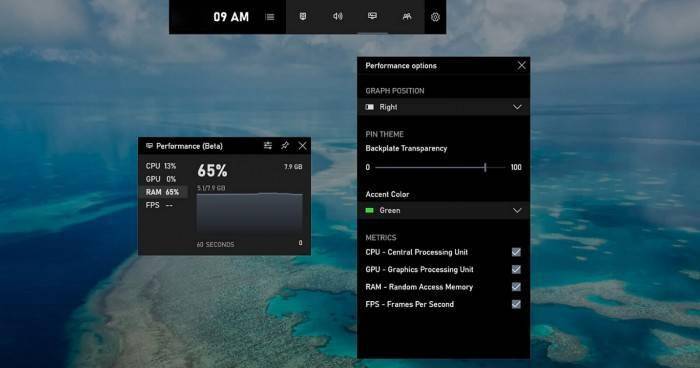Image resolution: width=700 pixels, height=368 pixels.
Task: Expand the Graph Position dropdown
Action: (x=443, y=107)
